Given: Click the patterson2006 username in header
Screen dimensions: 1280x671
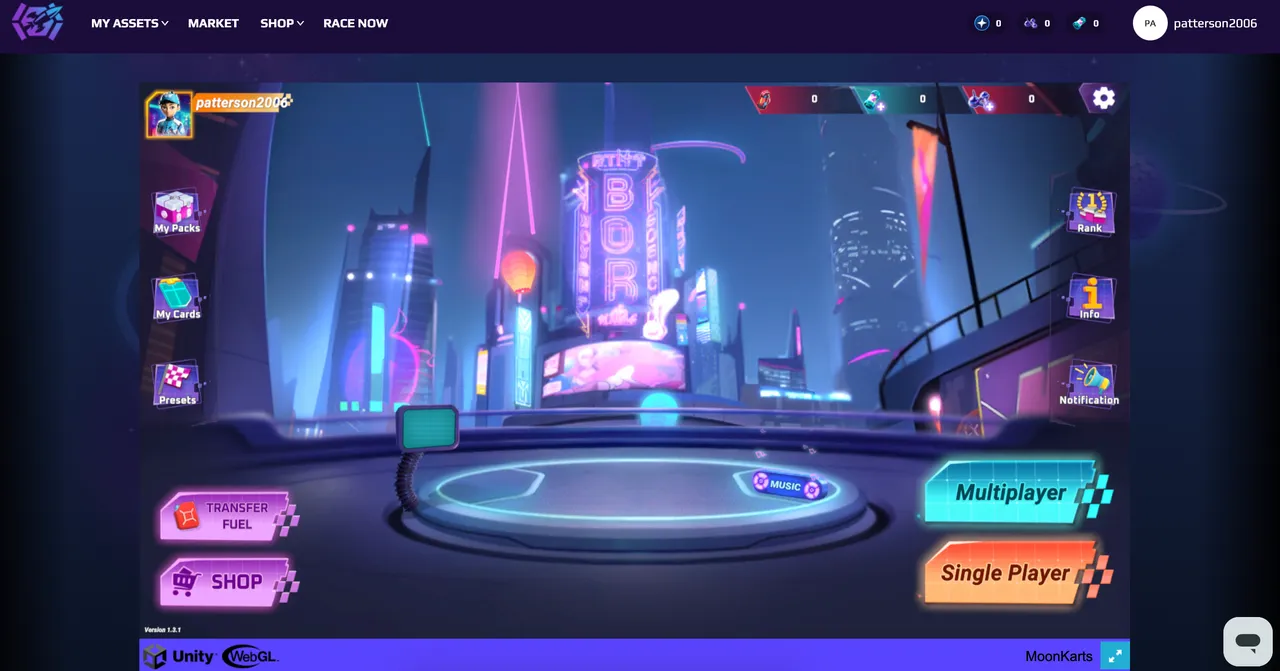Looking at the screenshot, I should click(1215, 23).
